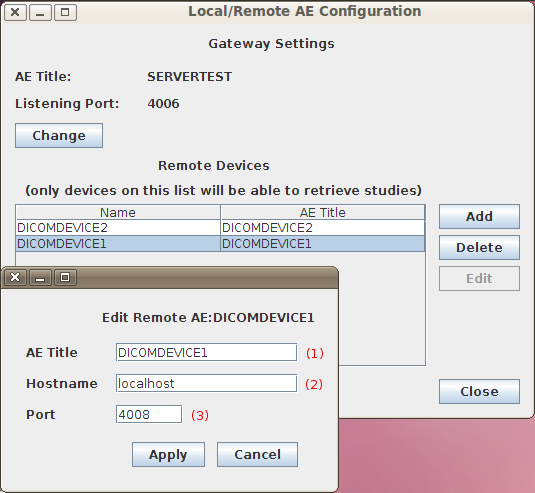Maximize the Local/Remote AE Configuration window
Image resolution: width=535 pixels, height=493 pixels.
tap(65, 13)
